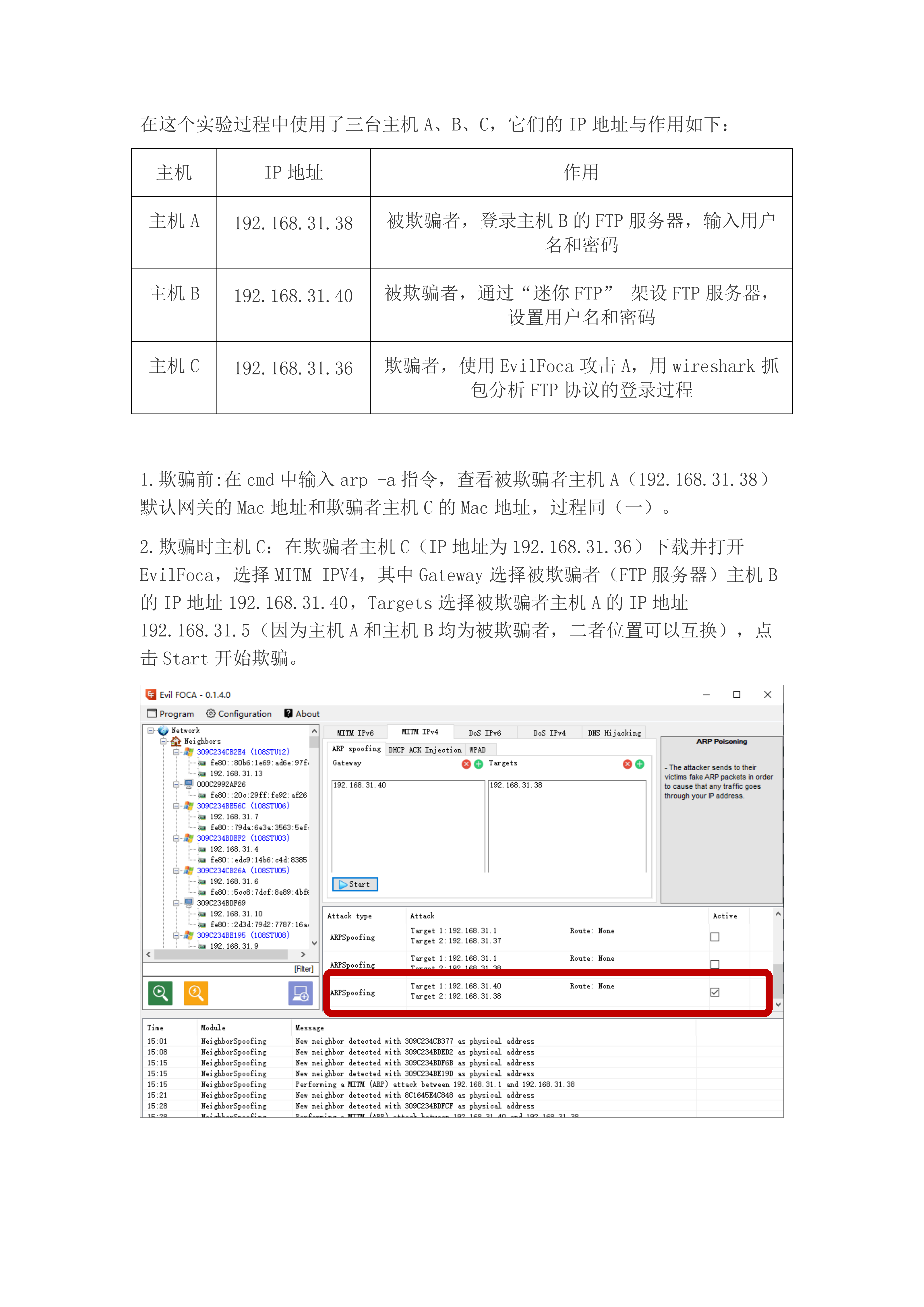Click the green network search icon
This screenshot has width=924, height=1307.
[160, 993]
